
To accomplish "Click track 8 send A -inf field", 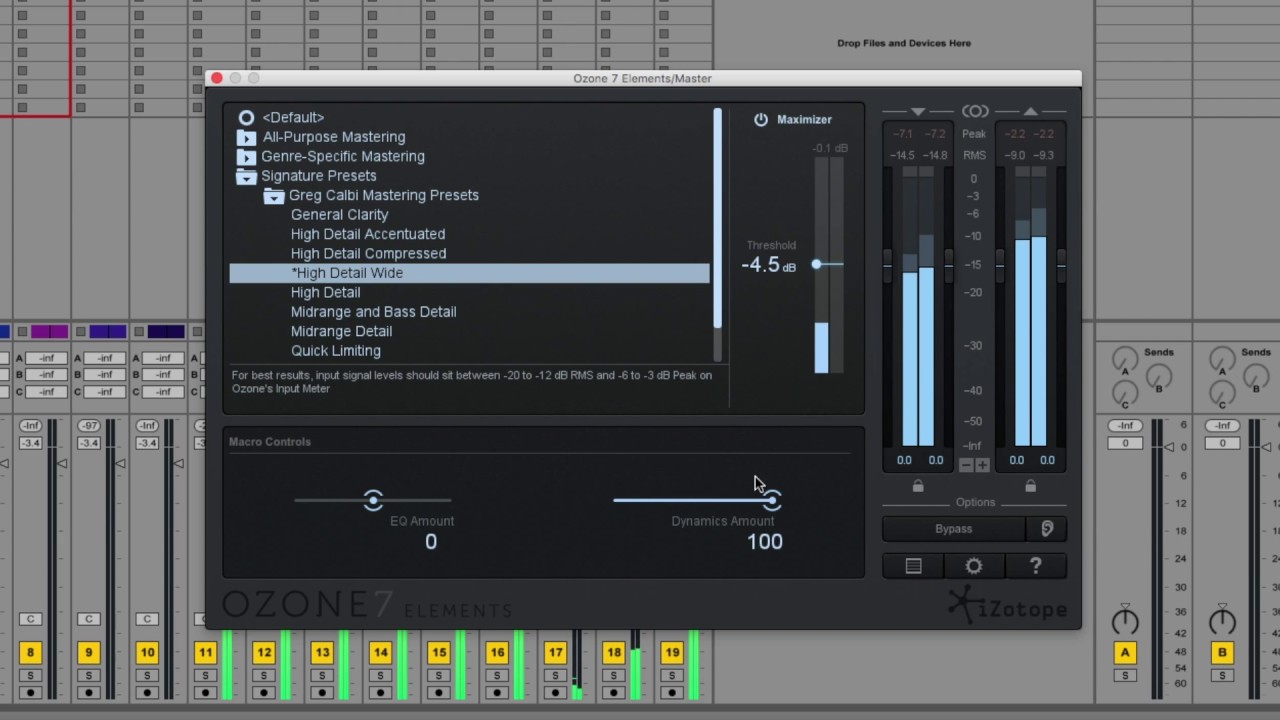I will point(46,358).
